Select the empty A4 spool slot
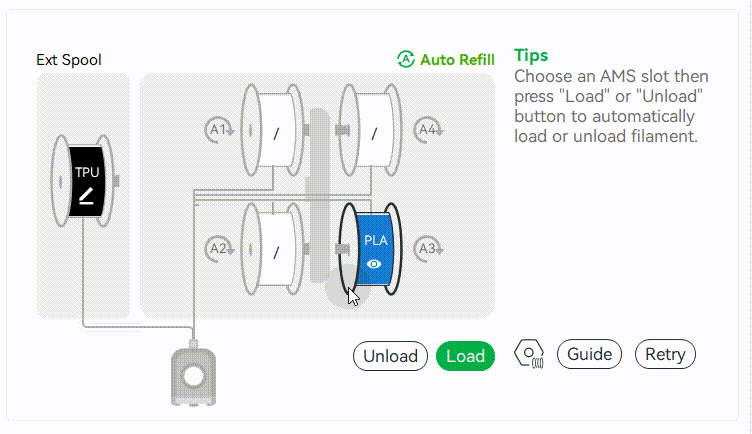Image resolution: width=752 pixels, height=434 pixels. click(371, 130)
